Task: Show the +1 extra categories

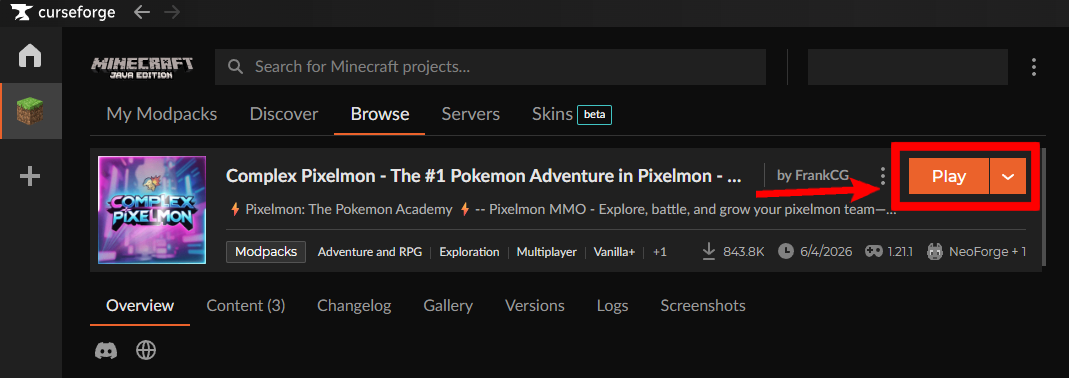Action: tap(659, 252)
